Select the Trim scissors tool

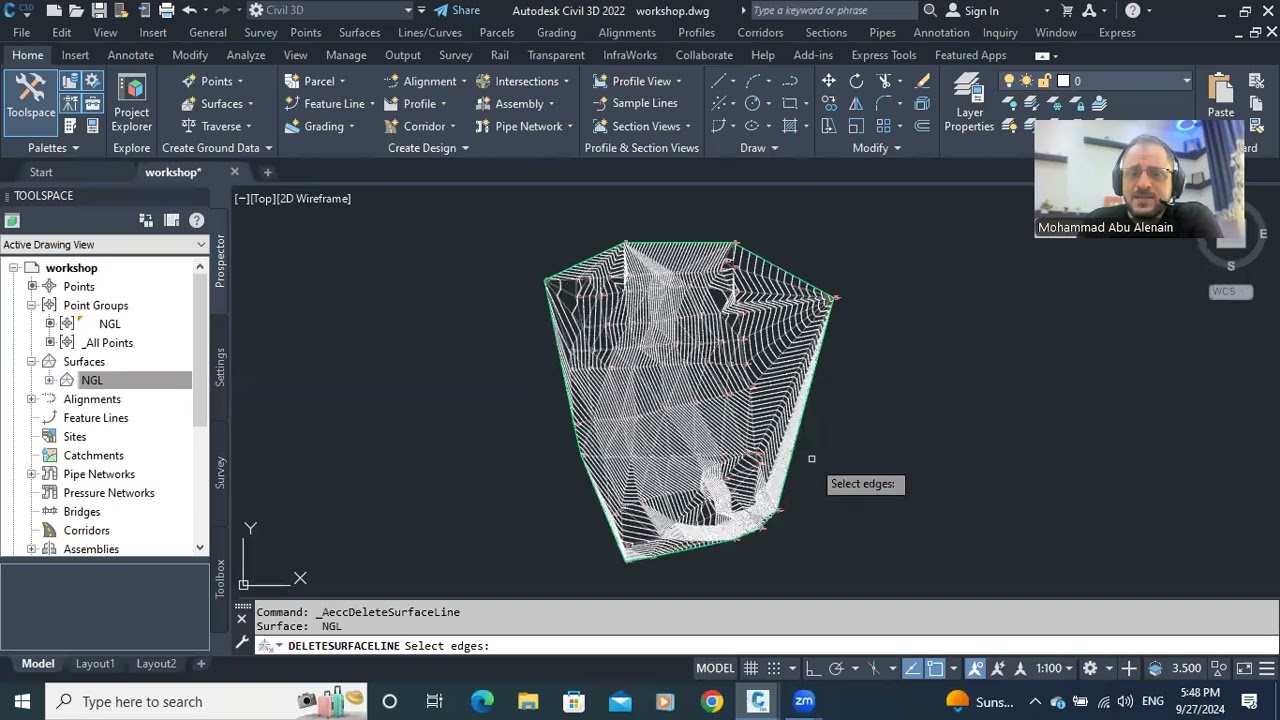coord(884,81)
